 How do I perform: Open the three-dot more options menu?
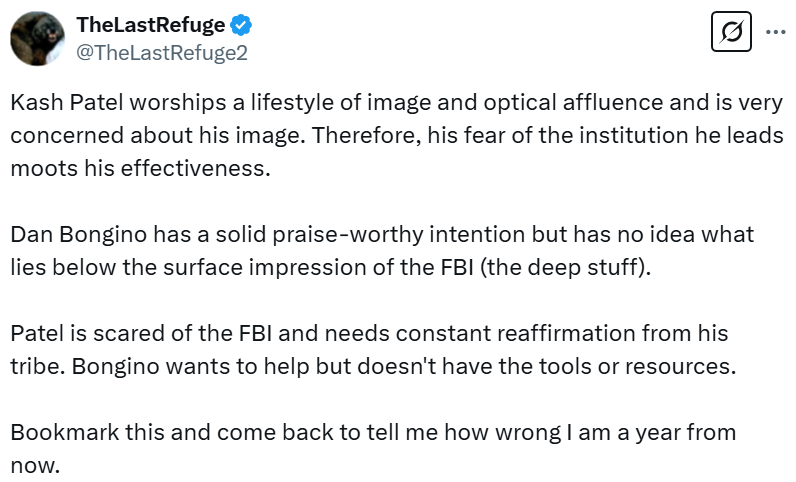click(775, 32)
